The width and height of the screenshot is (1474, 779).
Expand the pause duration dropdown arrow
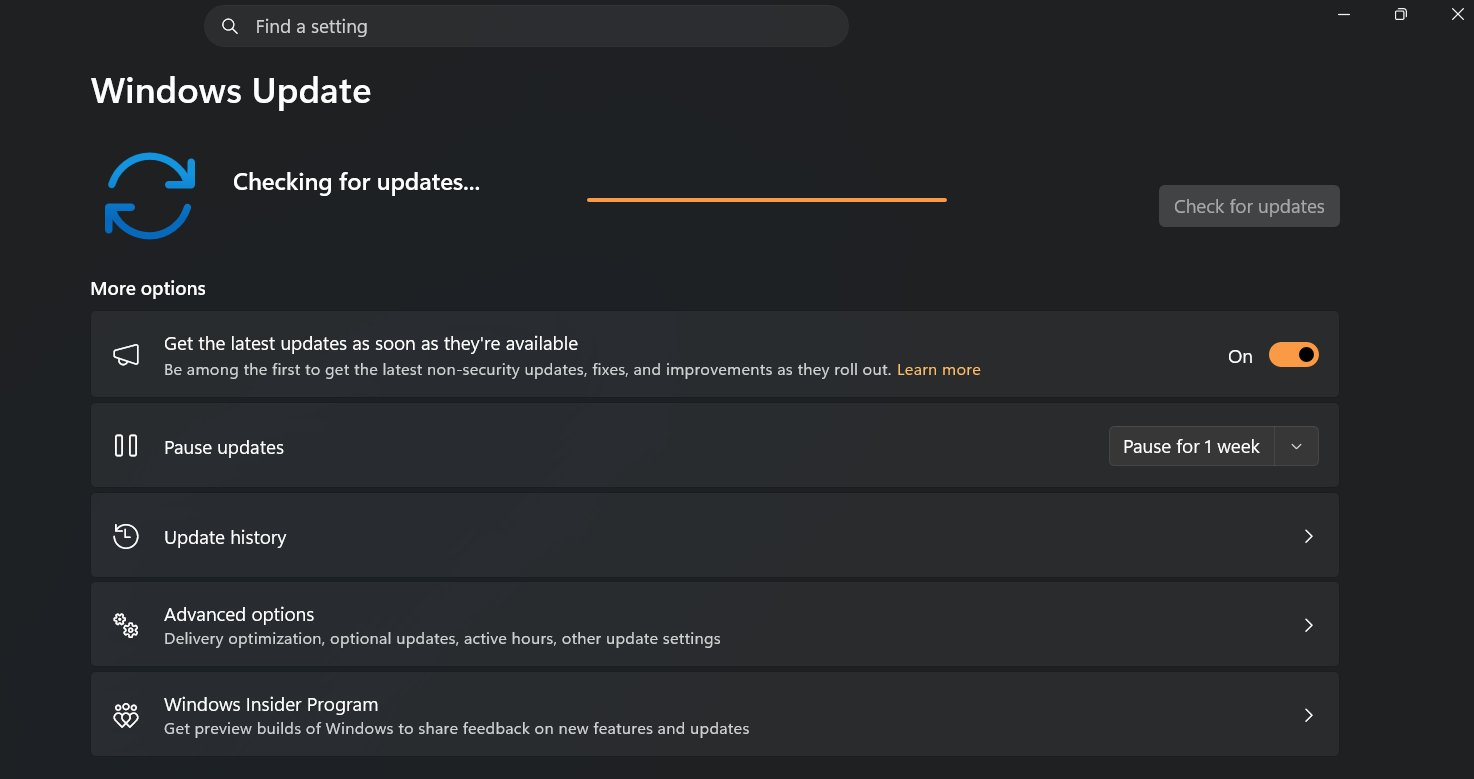[x=1296, y=446]
